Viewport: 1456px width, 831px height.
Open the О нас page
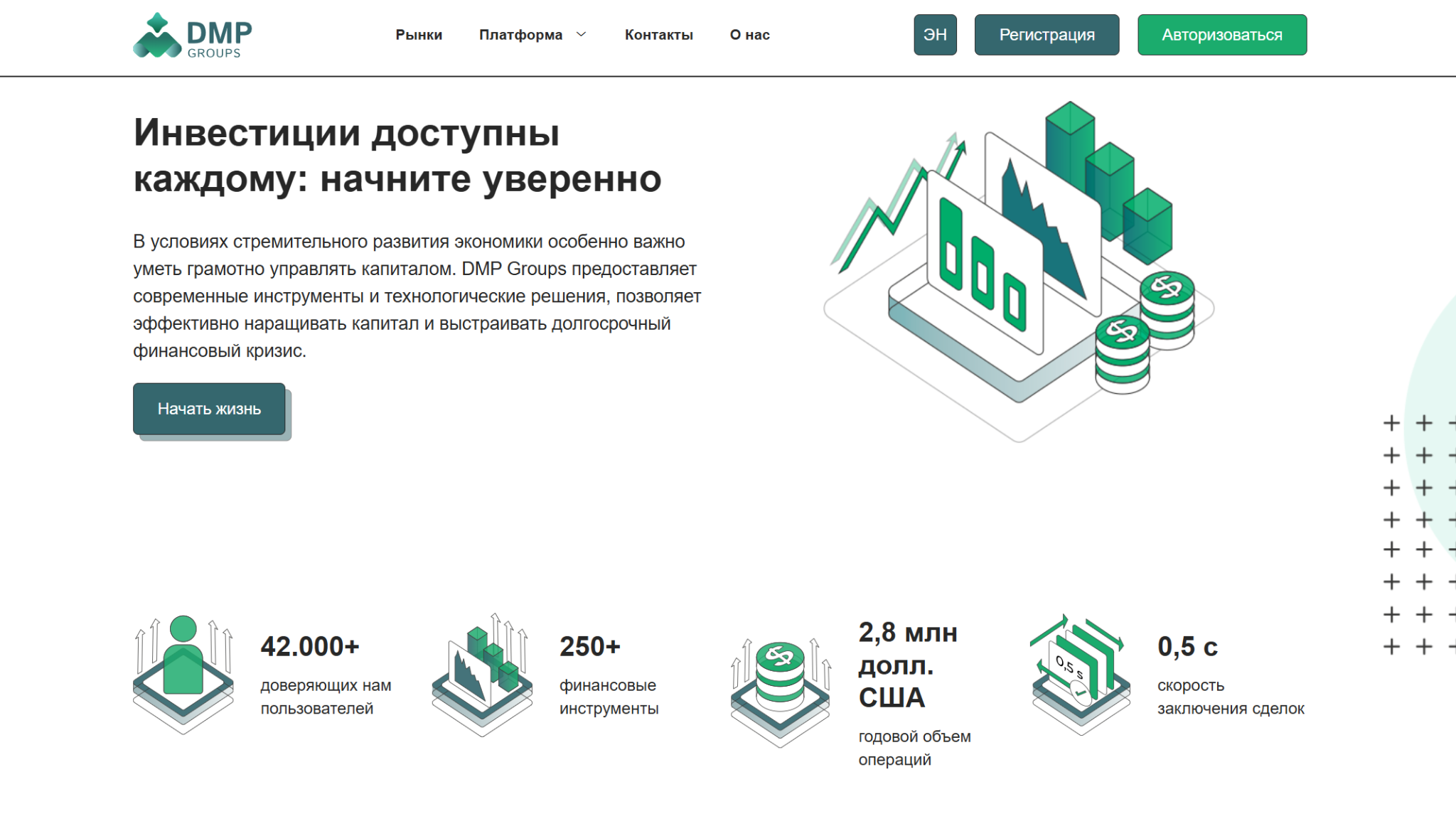click(x=749, y=35)
